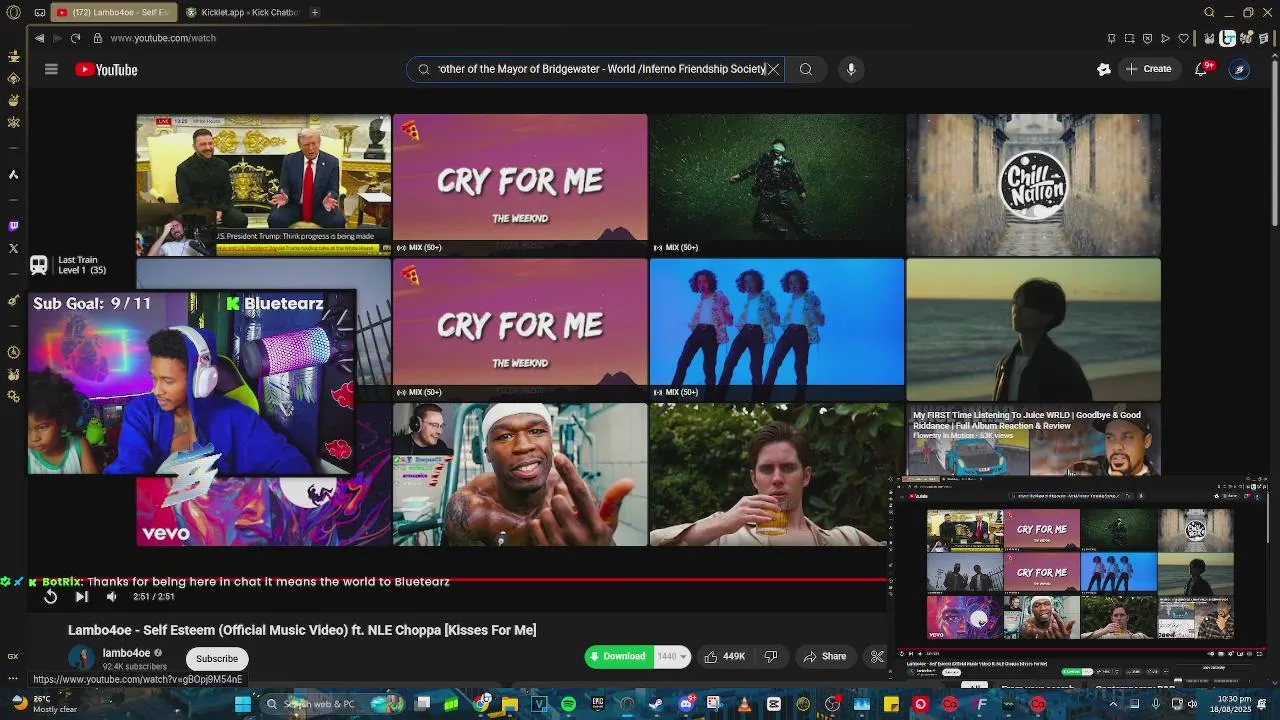Select the Lambo4oe YouTube browser tab
Screen dimensions: 1280x720
click(x=112, y=12)
